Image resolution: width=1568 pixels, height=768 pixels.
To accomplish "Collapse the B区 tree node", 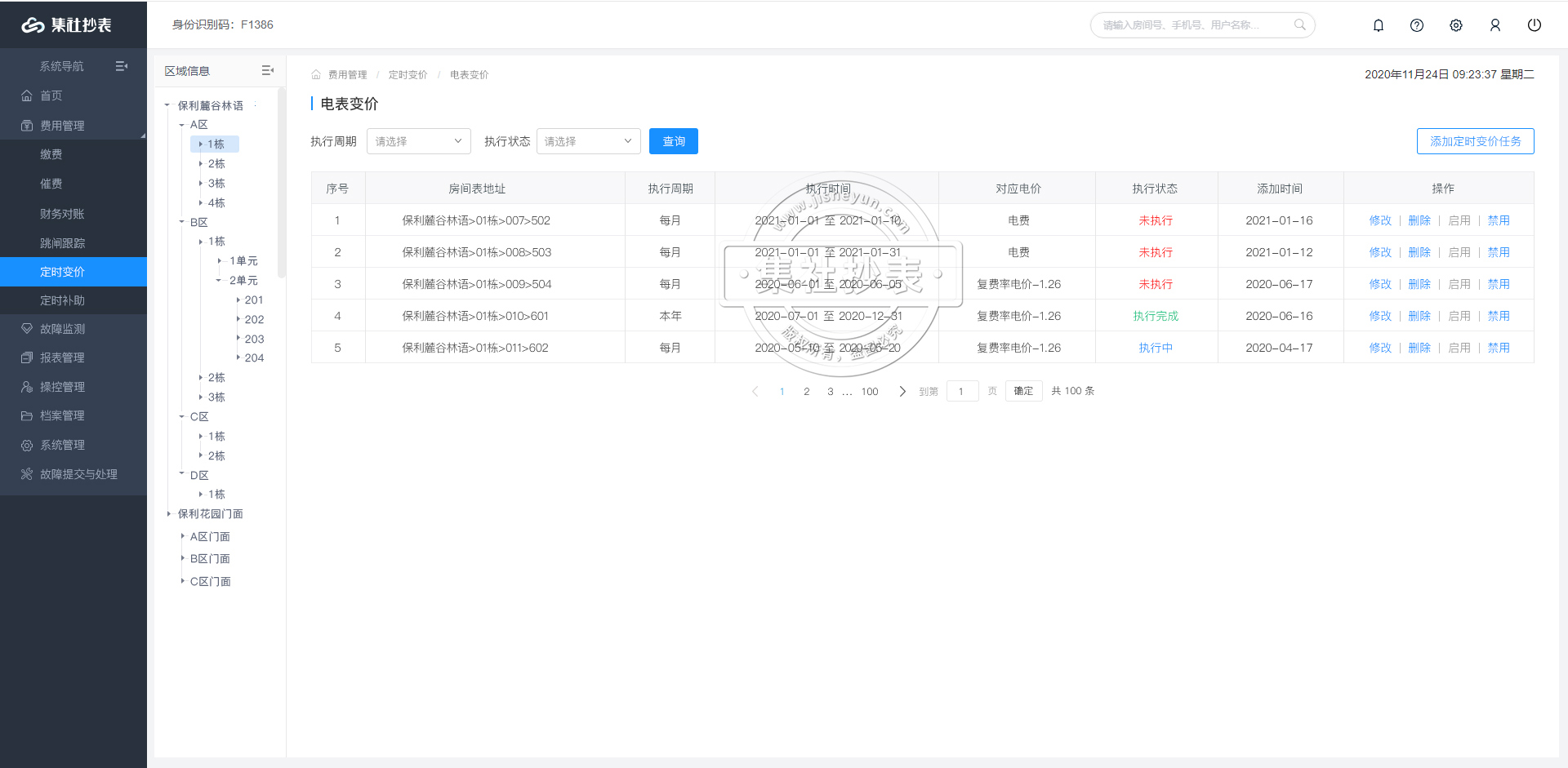I will (182, 222).
